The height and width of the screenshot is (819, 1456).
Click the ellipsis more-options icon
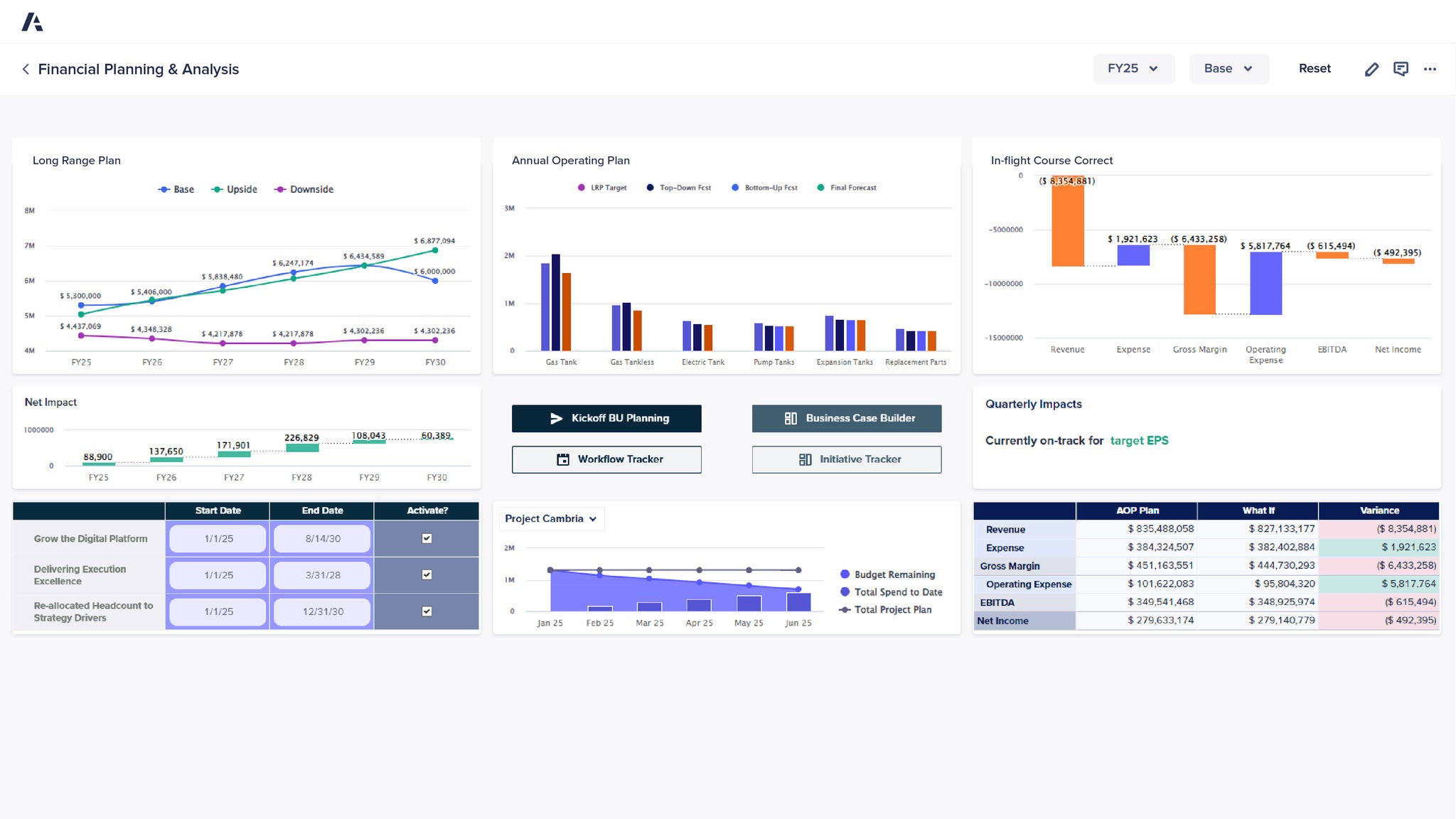pyautogui.click(x=1430, y=68)
